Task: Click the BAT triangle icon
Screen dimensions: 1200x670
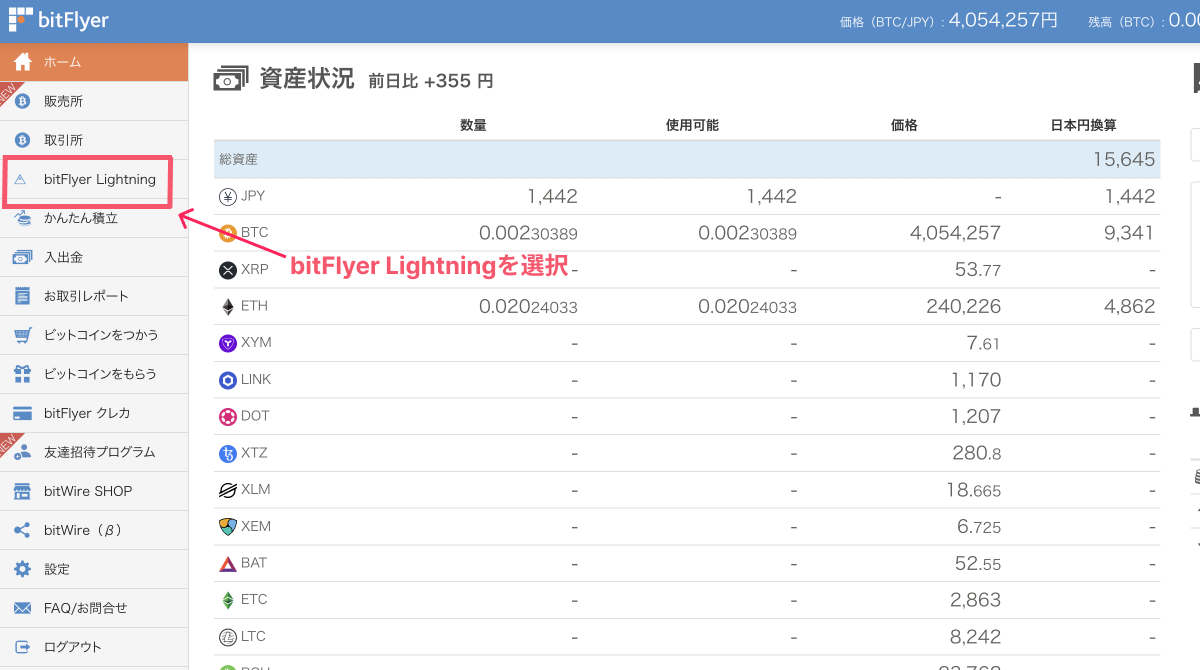Action: point(227,563)
